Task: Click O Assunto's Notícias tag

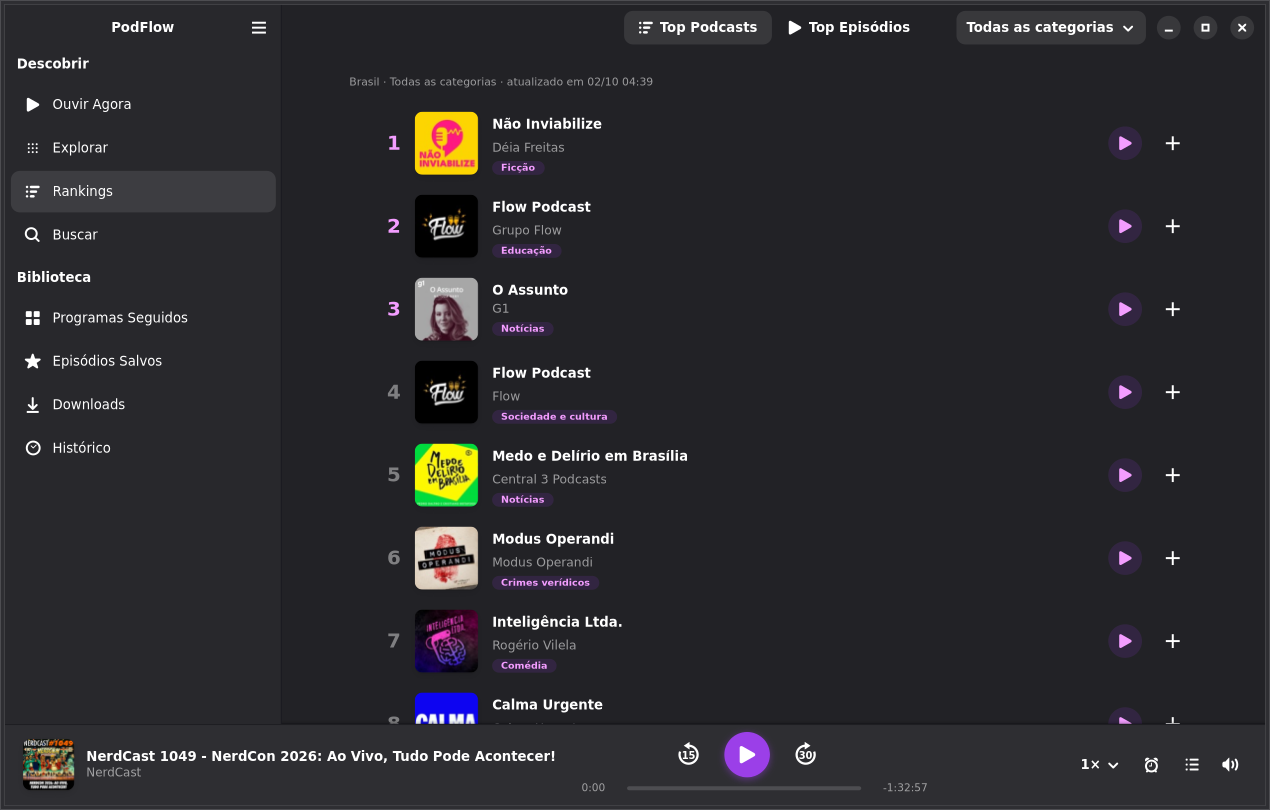Action: click(x=523, y=329)
